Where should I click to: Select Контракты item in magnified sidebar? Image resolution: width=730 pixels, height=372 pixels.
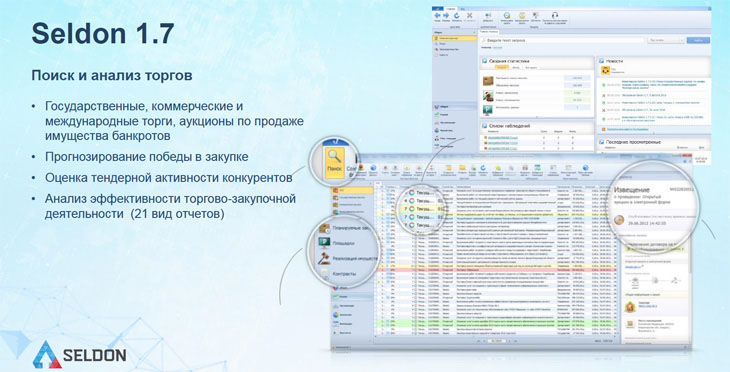[x=344, y=274]
